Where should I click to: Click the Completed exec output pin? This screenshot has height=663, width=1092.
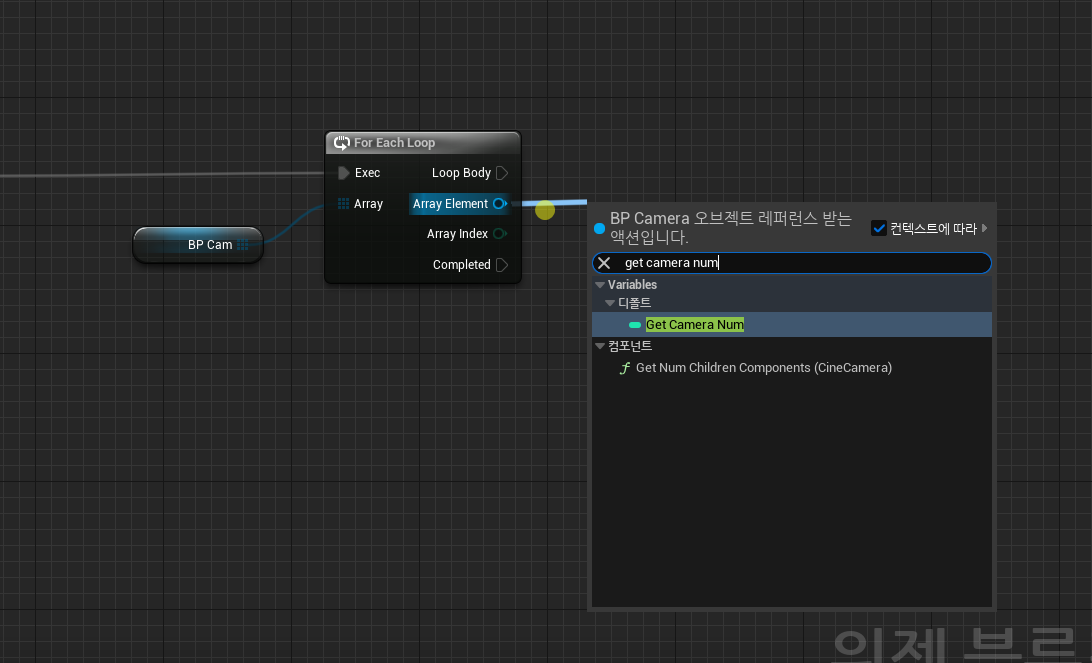501,265
